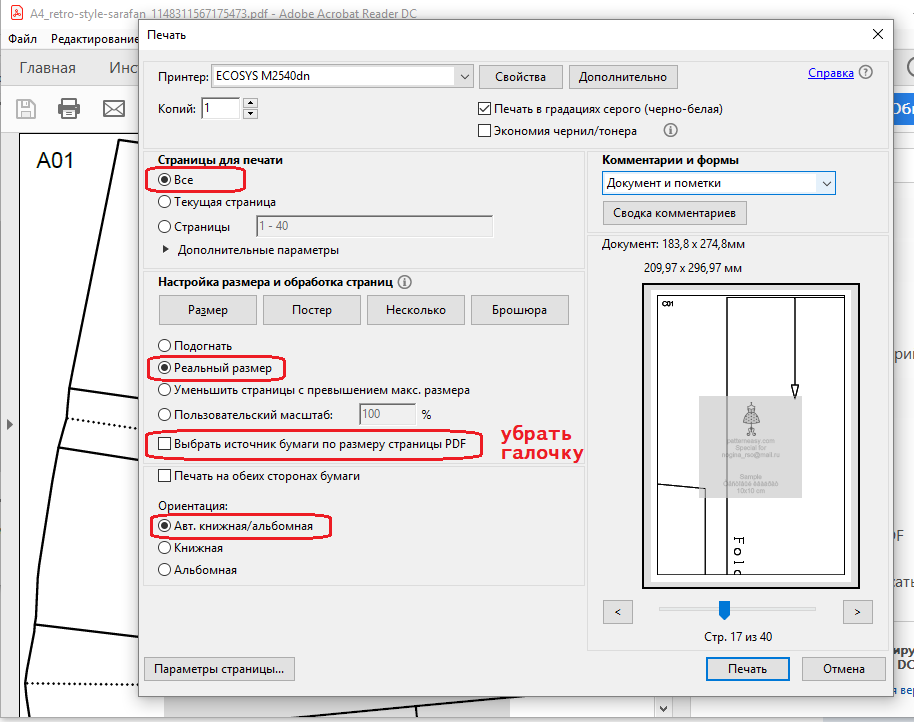
Task: Click the help question mark icon next to Справка
Action: click(x=866, y=72)
